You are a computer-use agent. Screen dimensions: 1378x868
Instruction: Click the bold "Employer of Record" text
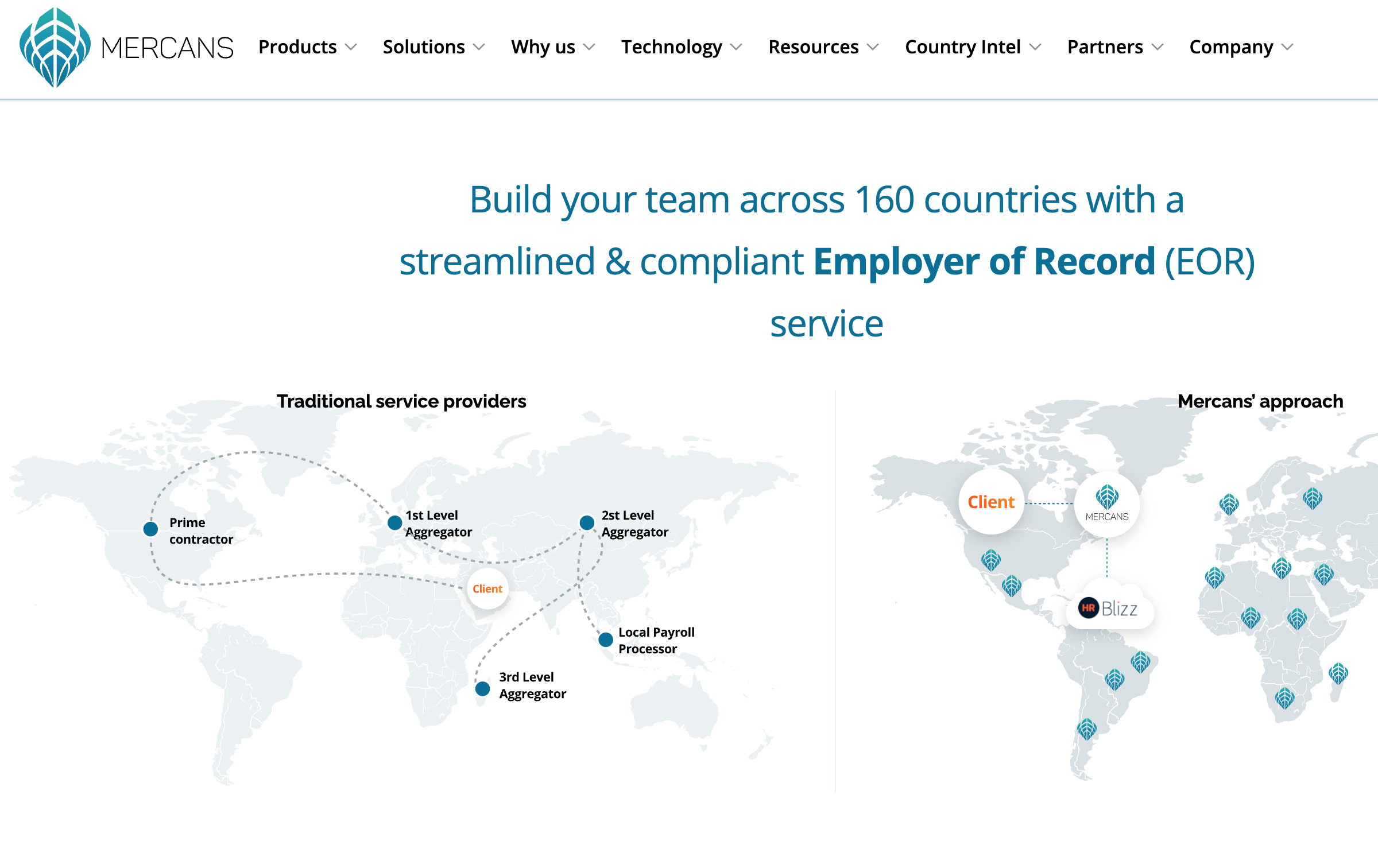pos(984,262)
